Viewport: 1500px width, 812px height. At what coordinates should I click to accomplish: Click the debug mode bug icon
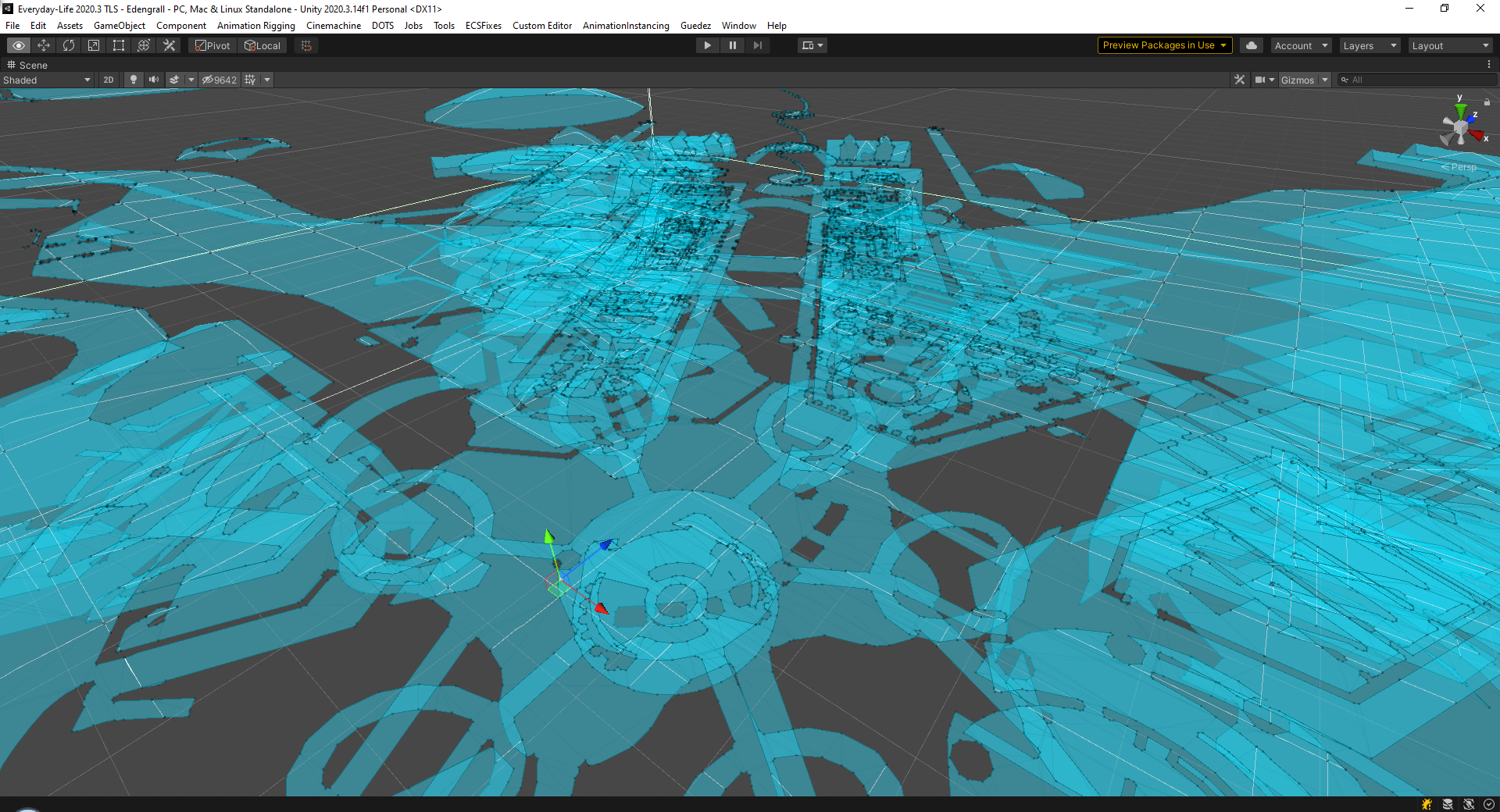(1427, 804)
